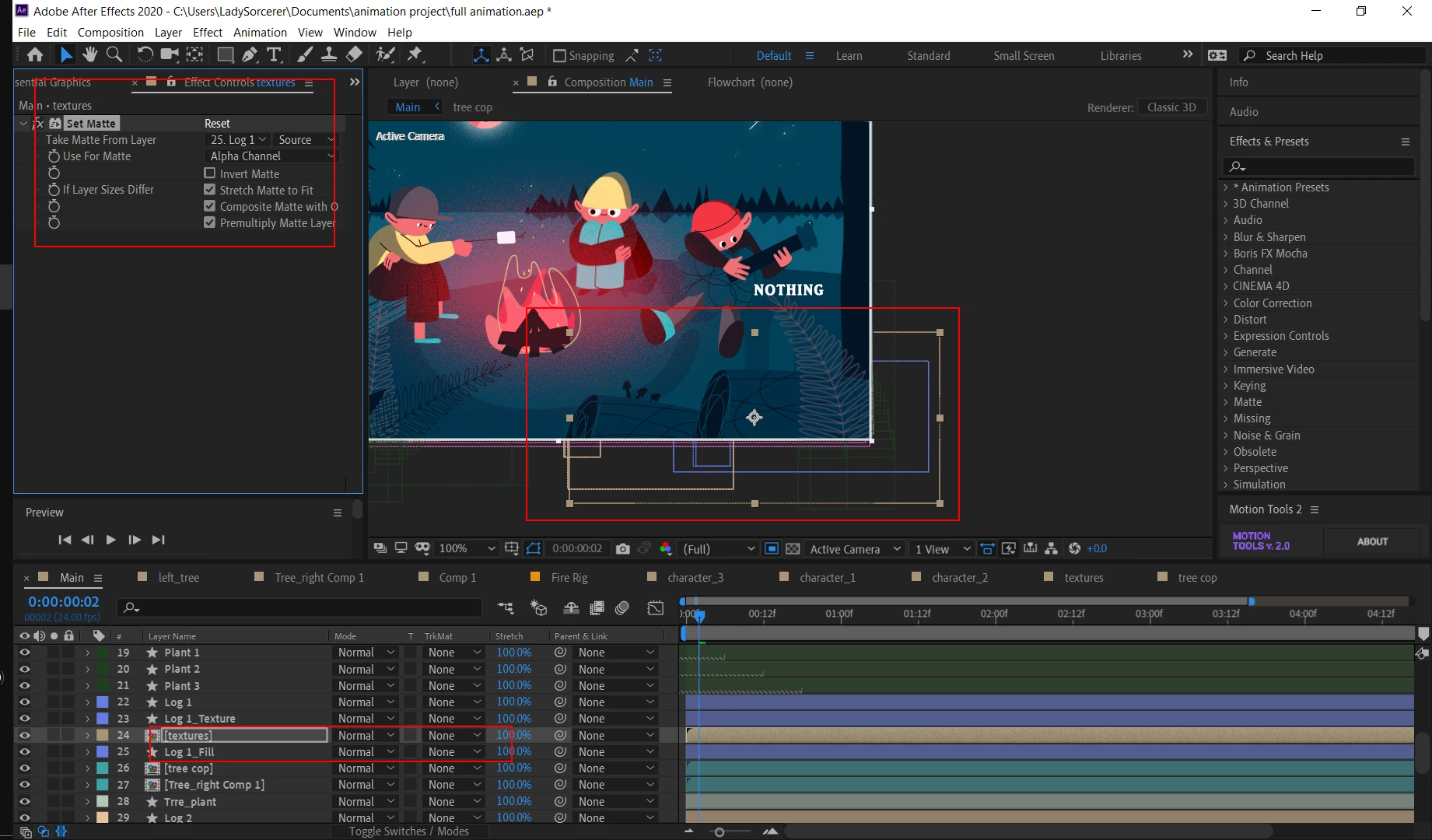Uncheck Premultiply Matte Layer
Image resolution: width=1432 pixels, height=840 pixels.
[x=209, y=222]
